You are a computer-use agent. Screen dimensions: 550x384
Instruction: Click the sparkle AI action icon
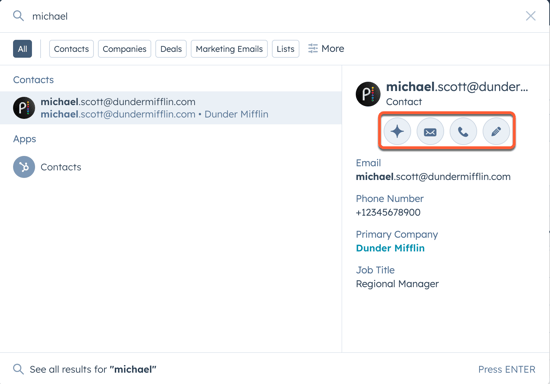point(397,132)
